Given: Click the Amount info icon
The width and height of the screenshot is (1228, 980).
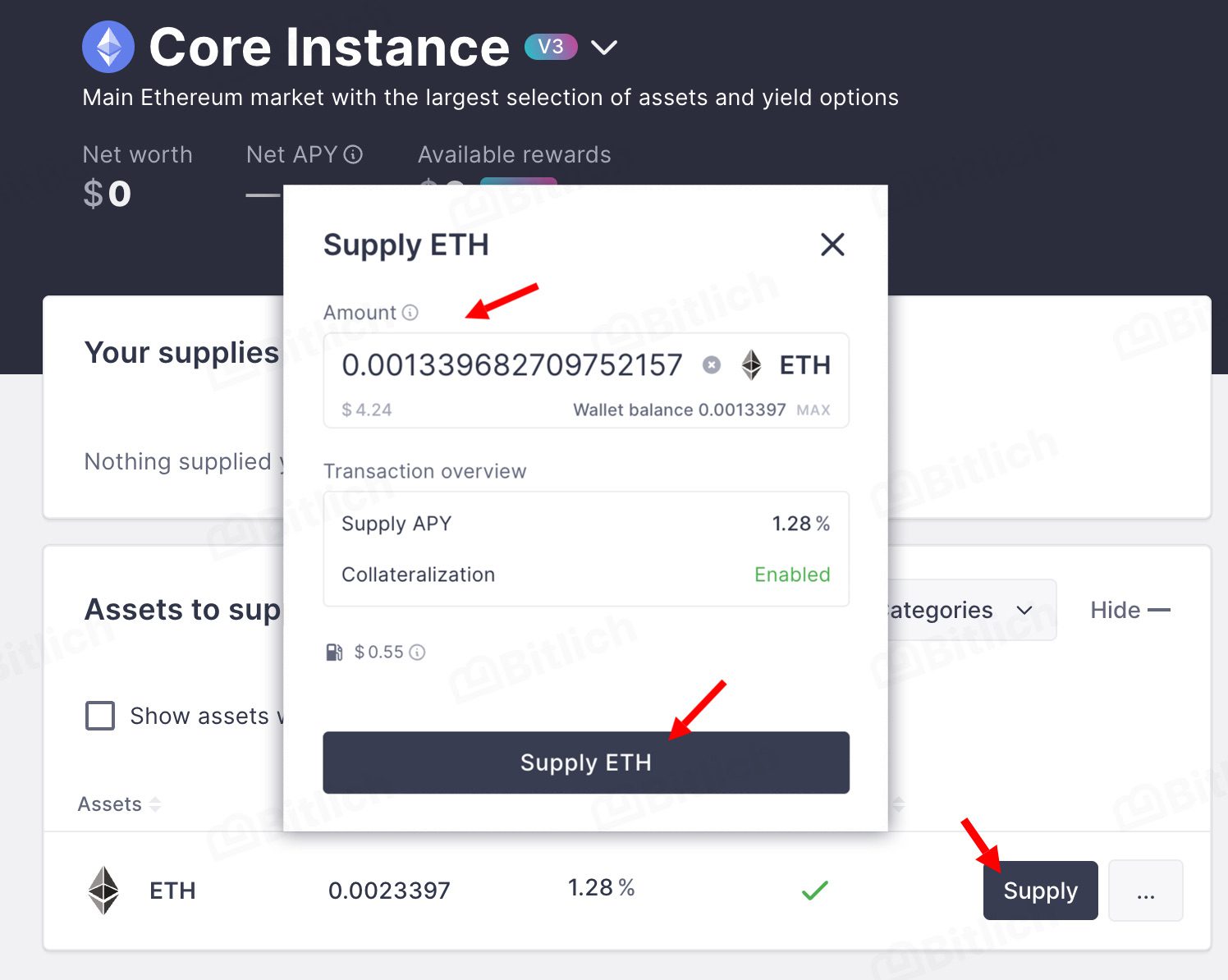Looking at the screenshot, I should (x=410, y=313).
